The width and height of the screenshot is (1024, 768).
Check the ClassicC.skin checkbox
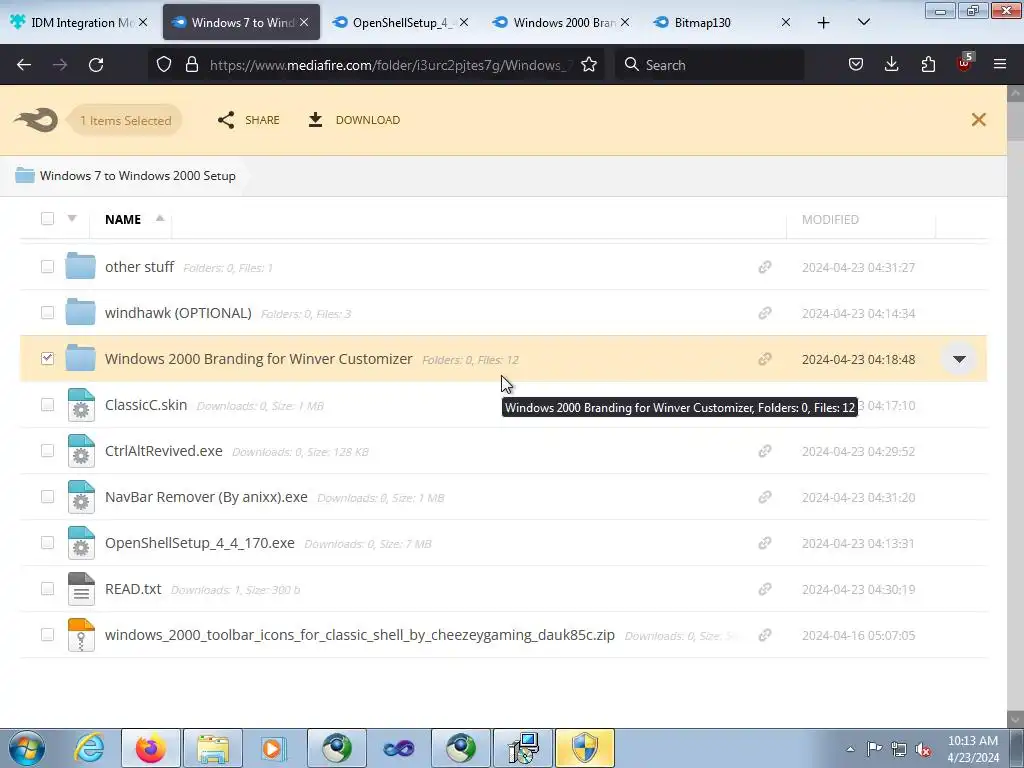47,405
